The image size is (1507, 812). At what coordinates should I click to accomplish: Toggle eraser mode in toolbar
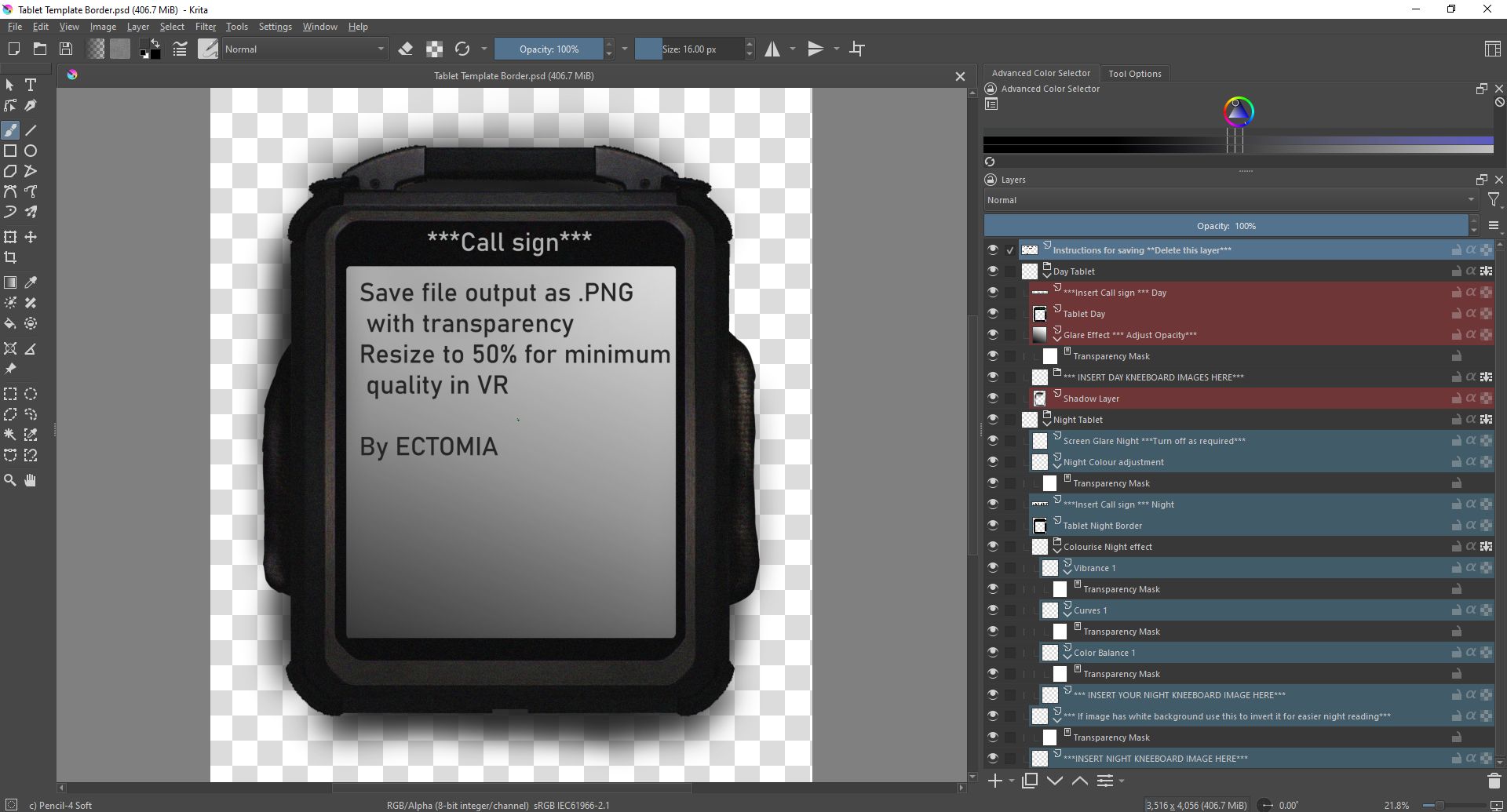click(406, 49)
